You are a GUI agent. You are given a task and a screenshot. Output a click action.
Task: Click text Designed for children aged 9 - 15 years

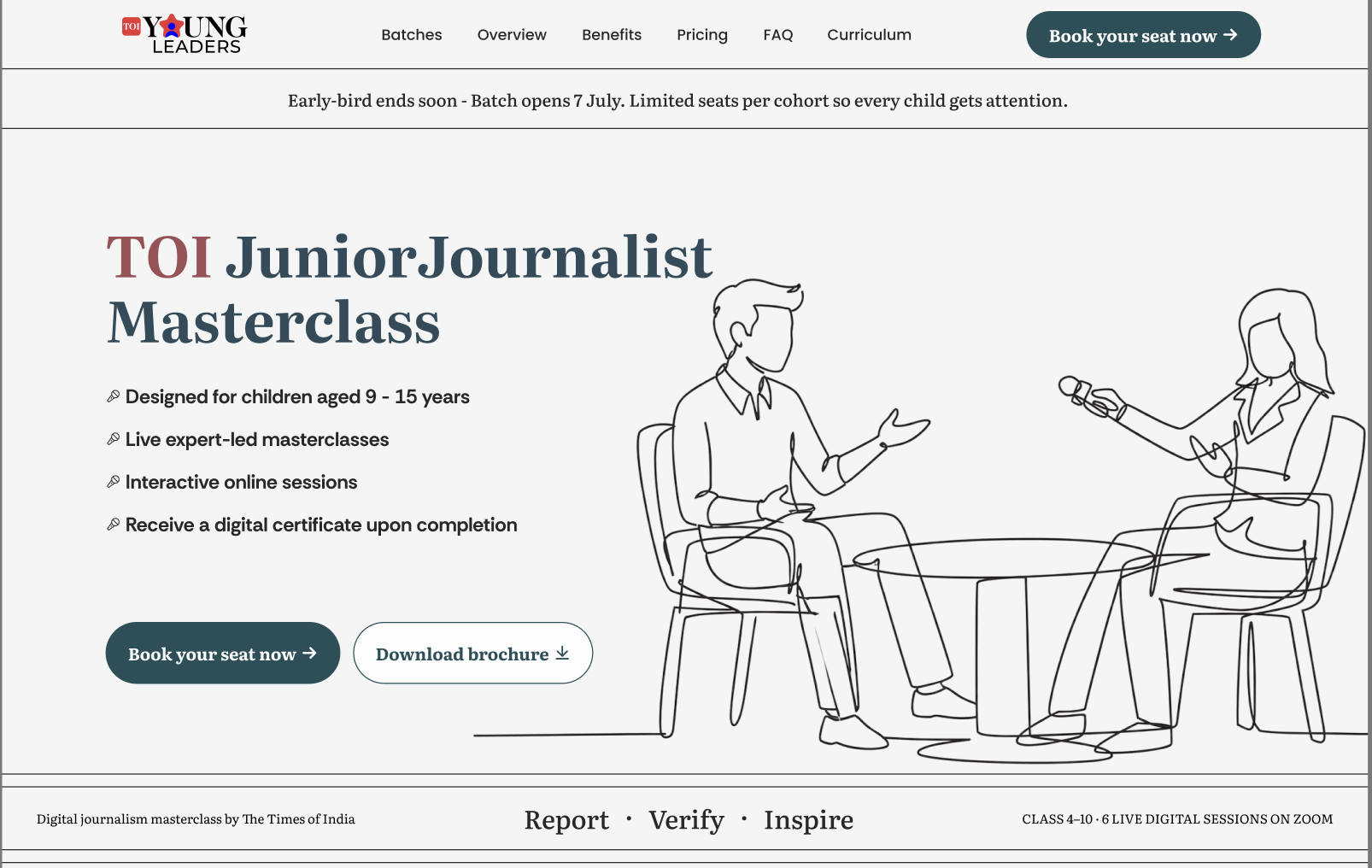pos(297,396)
